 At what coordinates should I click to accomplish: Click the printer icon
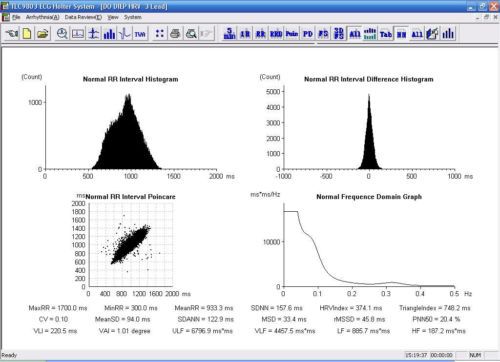point(175,34)
